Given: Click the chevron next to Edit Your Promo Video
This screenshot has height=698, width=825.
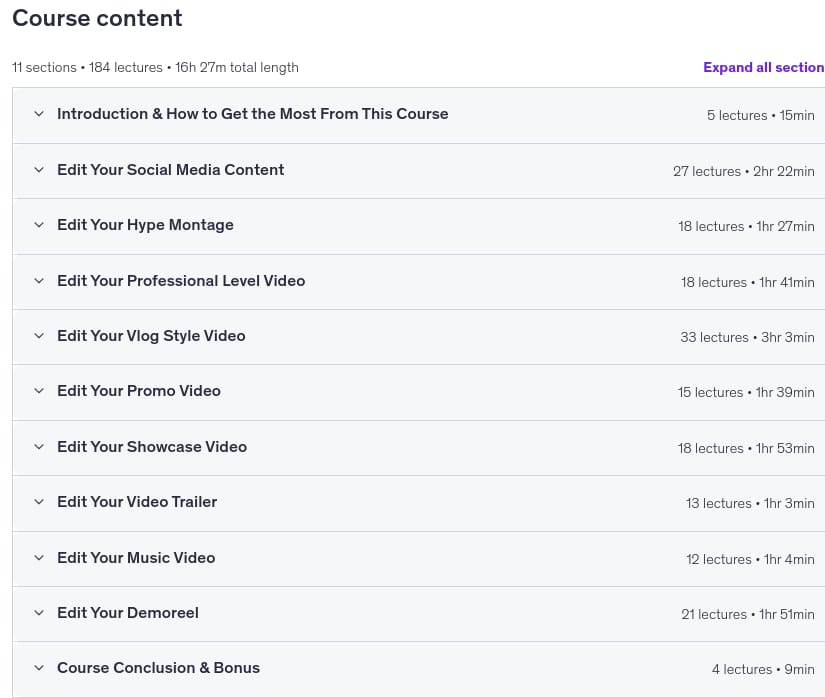Looking at the screenshot, I should (x=39, y=391).
